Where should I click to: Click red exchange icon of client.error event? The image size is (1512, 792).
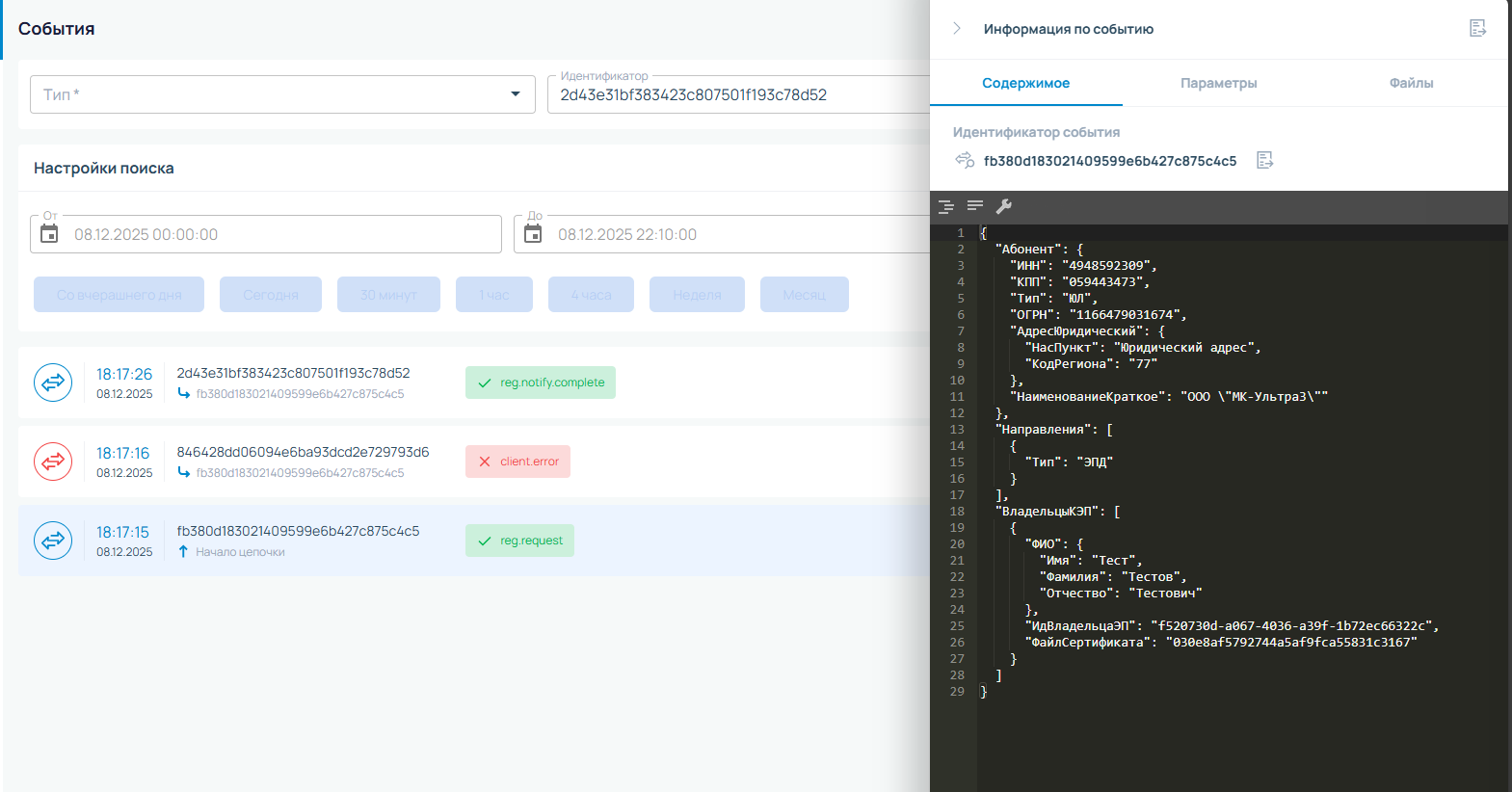pos(53,462)
